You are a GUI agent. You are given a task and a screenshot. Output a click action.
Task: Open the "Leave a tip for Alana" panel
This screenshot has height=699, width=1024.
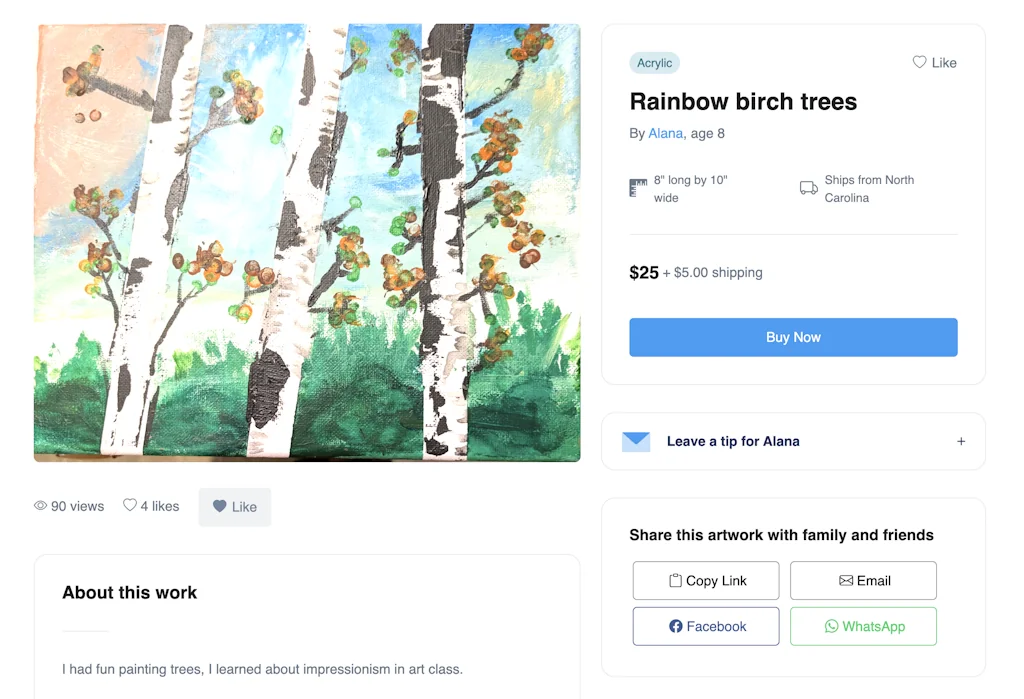[733, 441]
